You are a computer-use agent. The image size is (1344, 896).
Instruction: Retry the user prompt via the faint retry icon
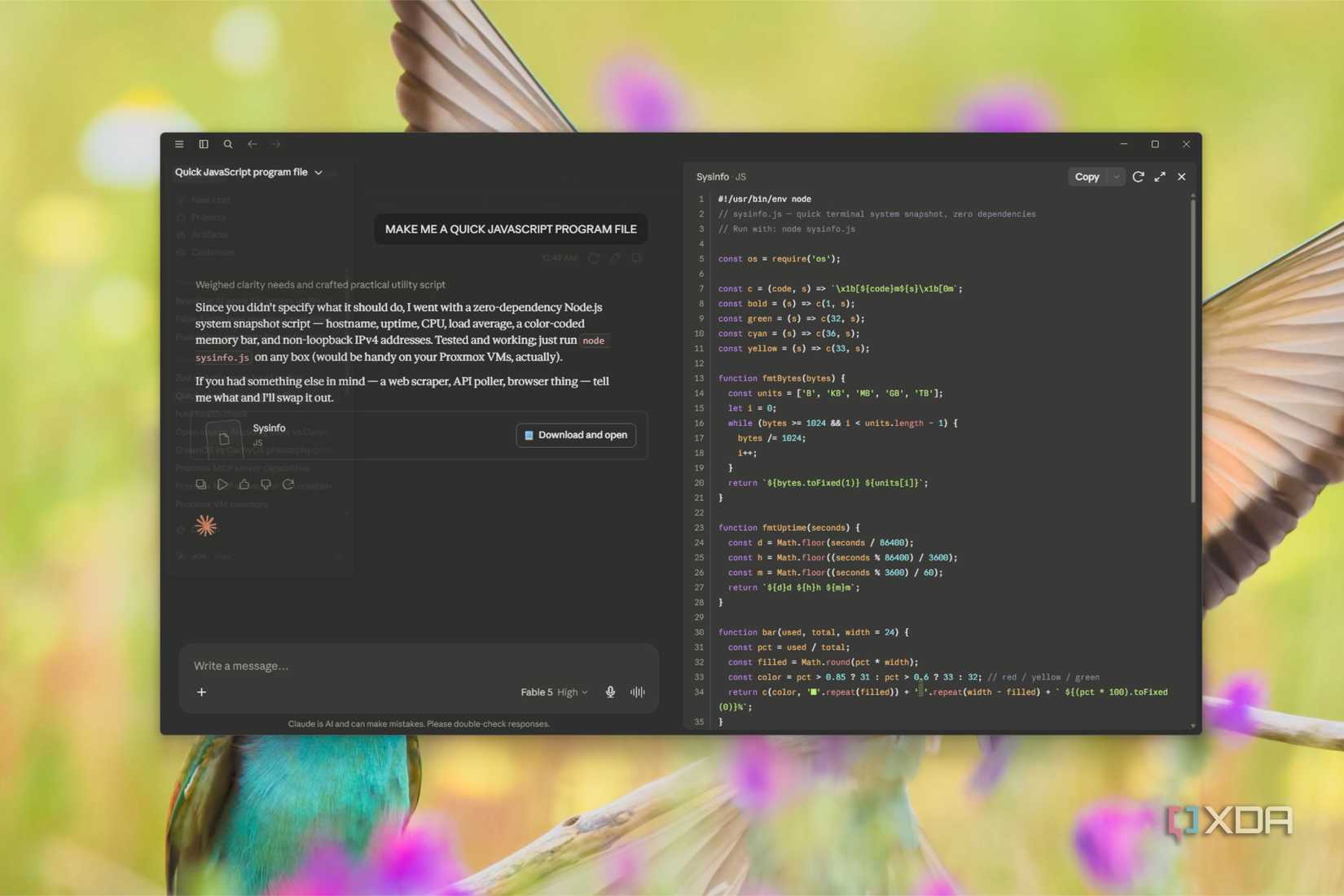click(594, 258)
